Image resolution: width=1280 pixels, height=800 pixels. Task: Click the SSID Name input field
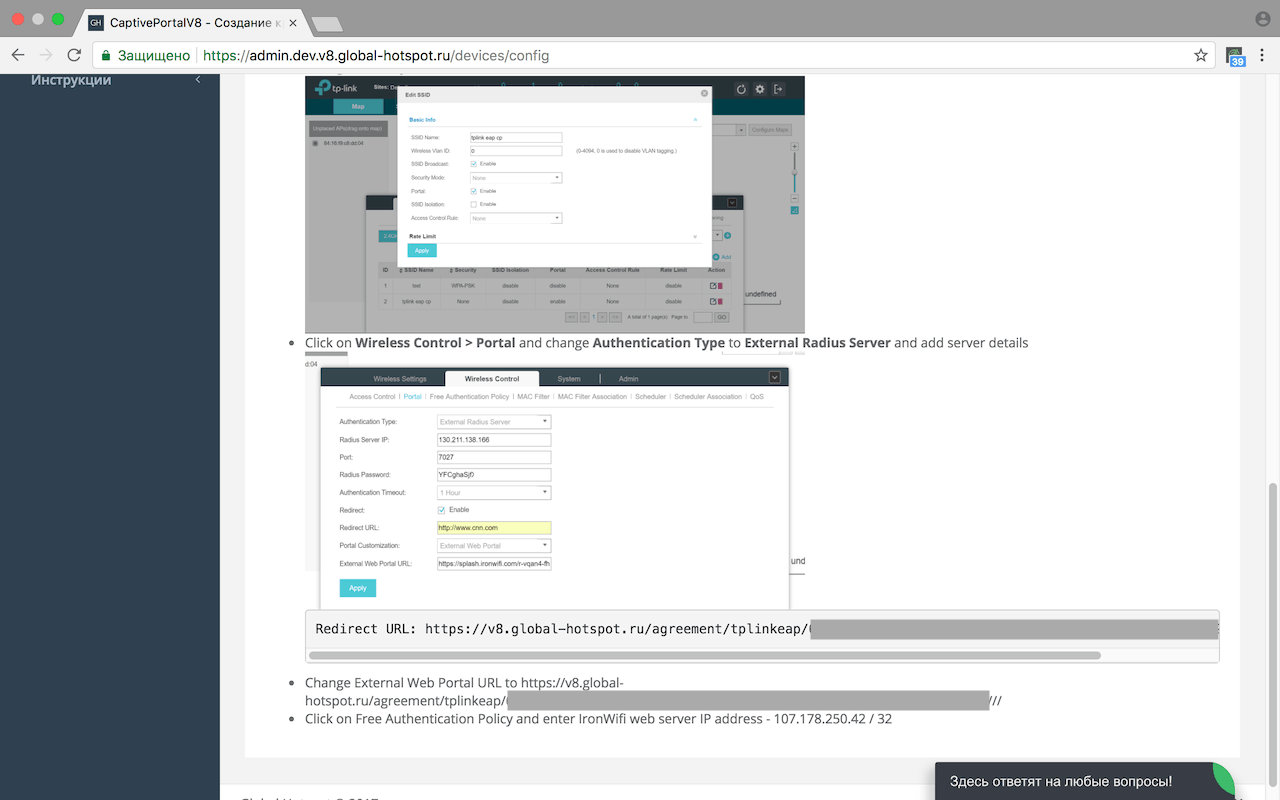(x=516, y=138)
